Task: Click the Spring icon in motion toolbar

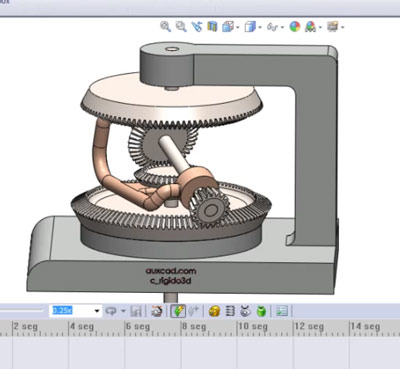Action: coord(230,311)
